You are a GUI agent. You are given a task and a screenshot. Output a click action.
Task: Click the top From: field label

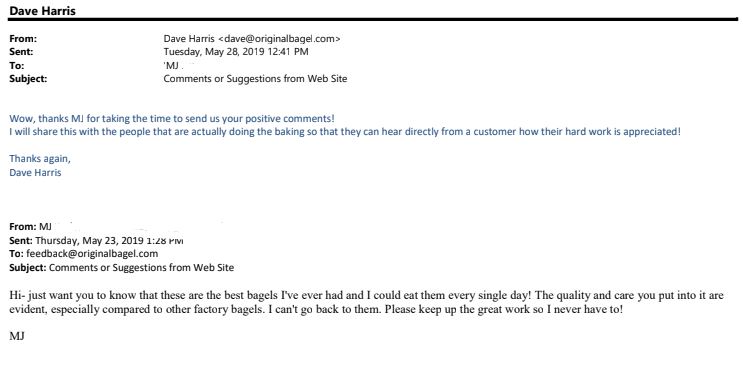(23, 39)
